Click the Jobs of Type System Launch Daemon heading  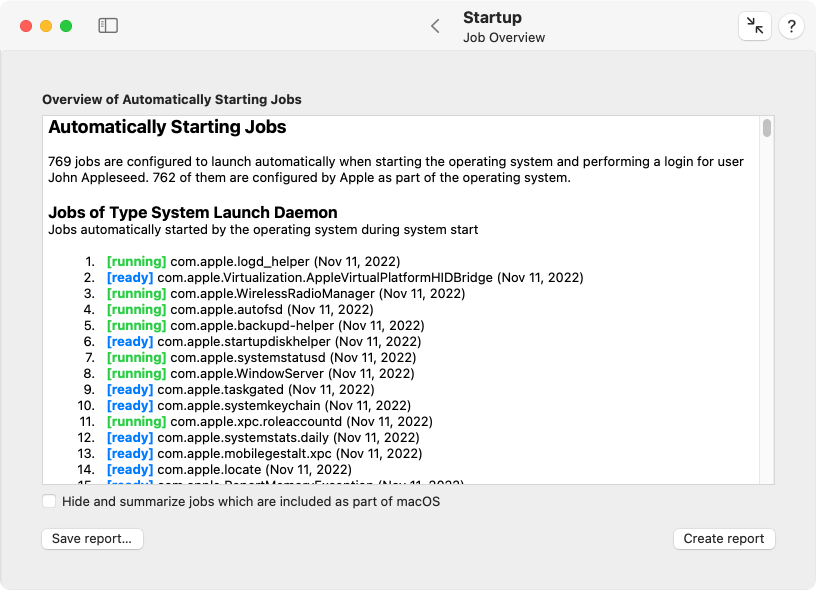(193, 212)
